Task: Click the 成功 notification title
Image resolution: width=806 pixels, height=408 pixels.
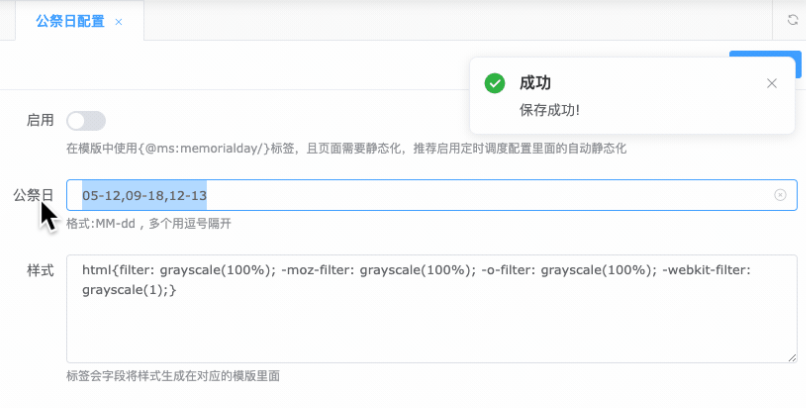Action: tap(535, 83)
